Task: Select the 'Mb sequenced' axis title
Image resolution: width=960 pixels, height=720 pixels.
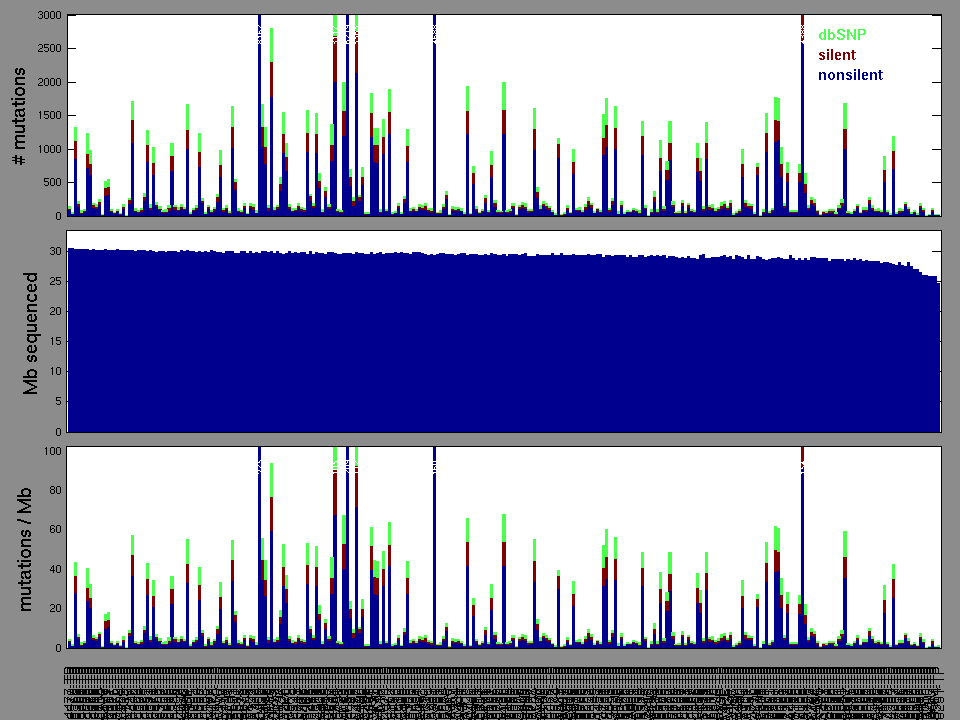Action: pos(30,332)
